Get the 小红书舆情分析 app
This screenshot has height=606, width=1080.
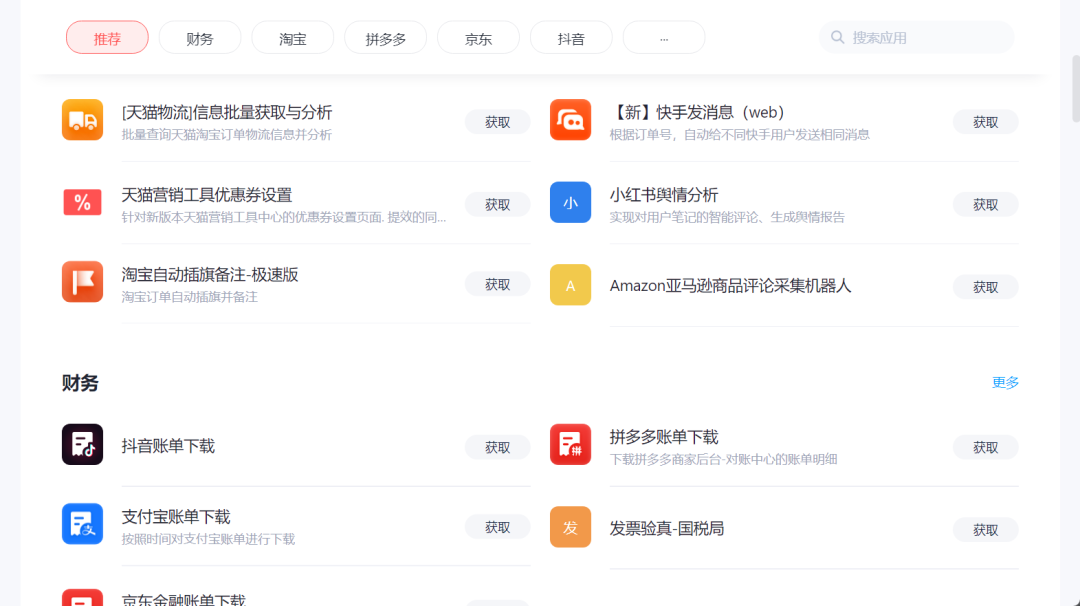(x=986, y=205)
